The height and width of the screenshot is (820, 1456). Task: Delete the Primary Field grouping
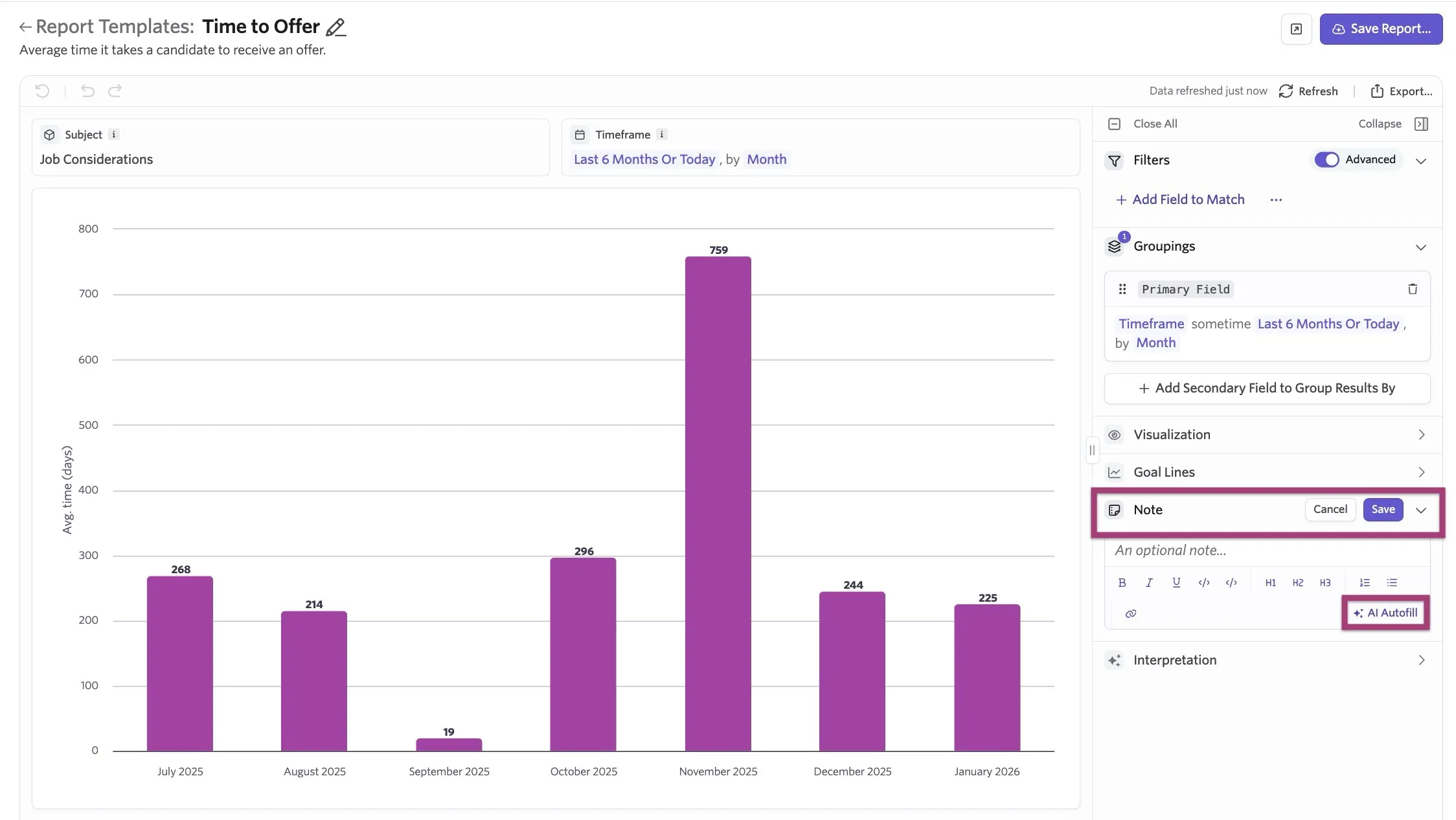[x=1413, y=289]
